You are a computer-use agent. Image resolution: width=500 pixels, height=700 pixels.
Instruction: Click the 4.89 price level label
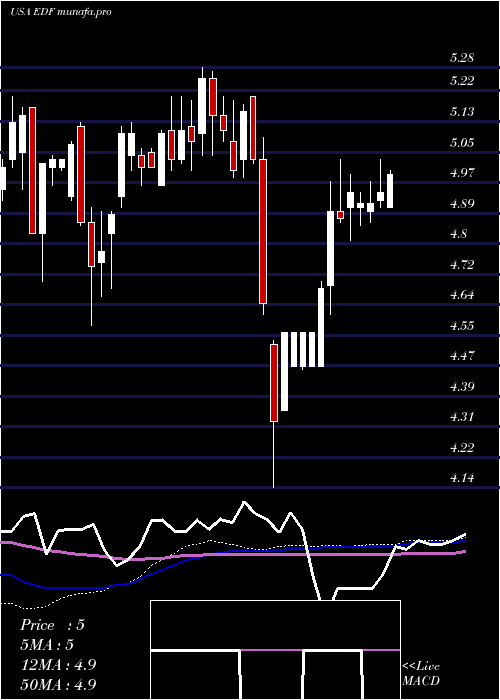462,204
